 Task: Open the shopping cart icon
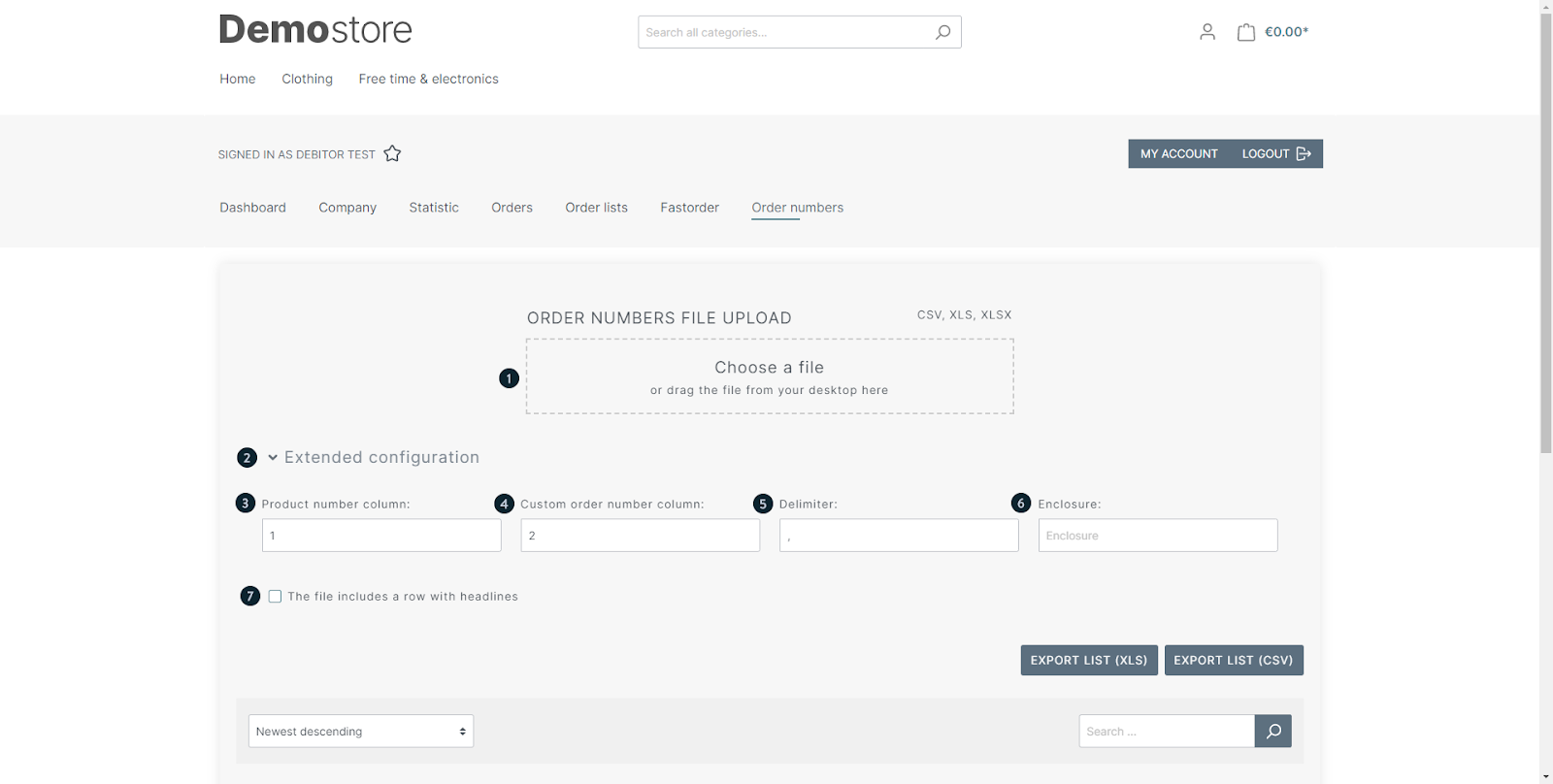[1246, 32]
